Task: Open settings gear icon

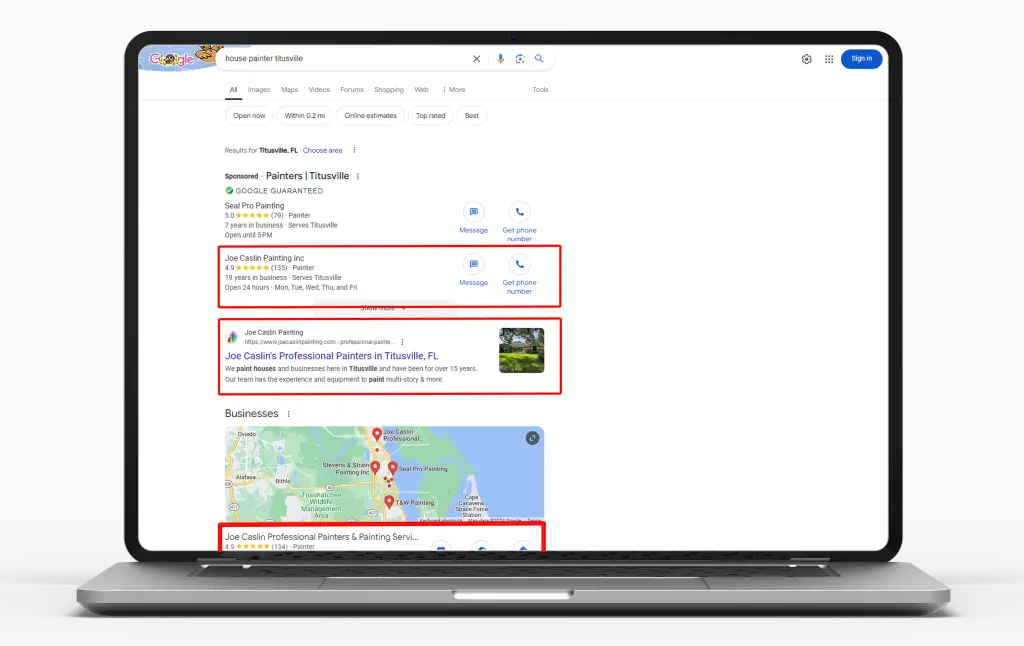Action: pos(807,59)
